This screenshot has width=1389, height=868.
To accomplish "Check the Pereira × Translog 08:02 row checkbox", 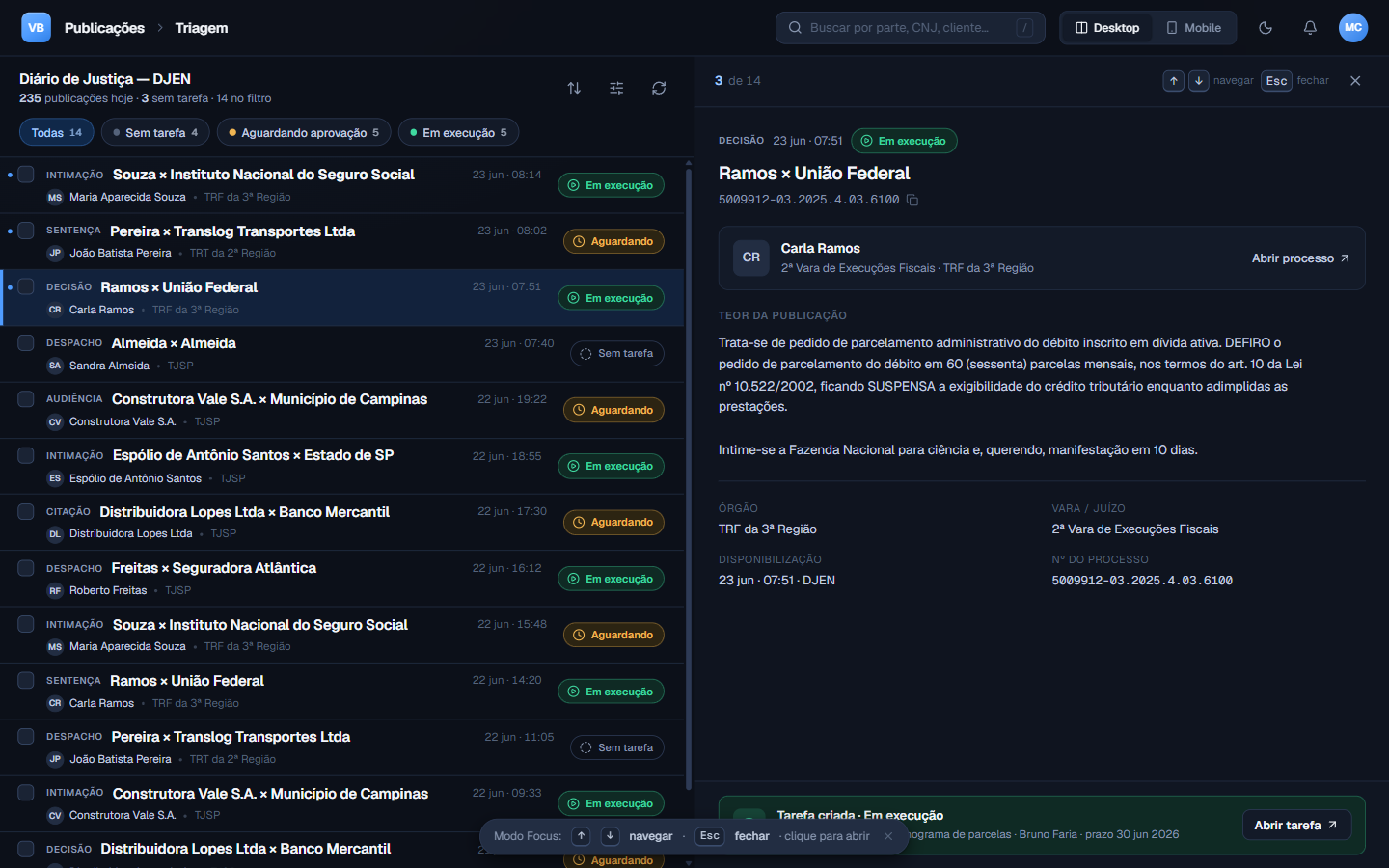I will point(26,231).
